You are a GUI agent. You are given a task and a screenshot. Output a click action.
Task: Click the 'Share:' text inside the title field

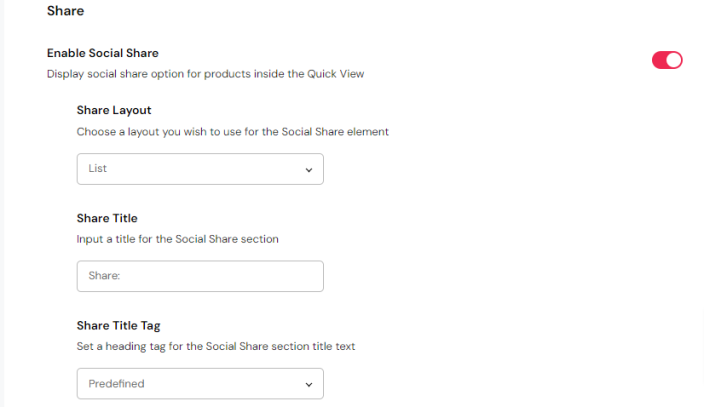tap(104, 276)
